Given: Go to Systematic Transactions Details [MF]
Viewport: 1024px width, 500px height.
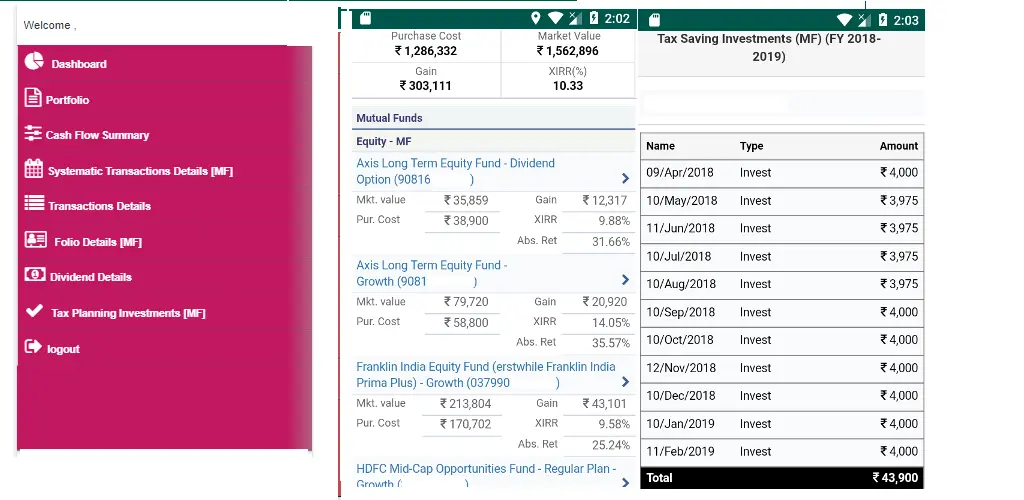Looking at the screenshot, I should pyautogui.click(x=140, y=171).
